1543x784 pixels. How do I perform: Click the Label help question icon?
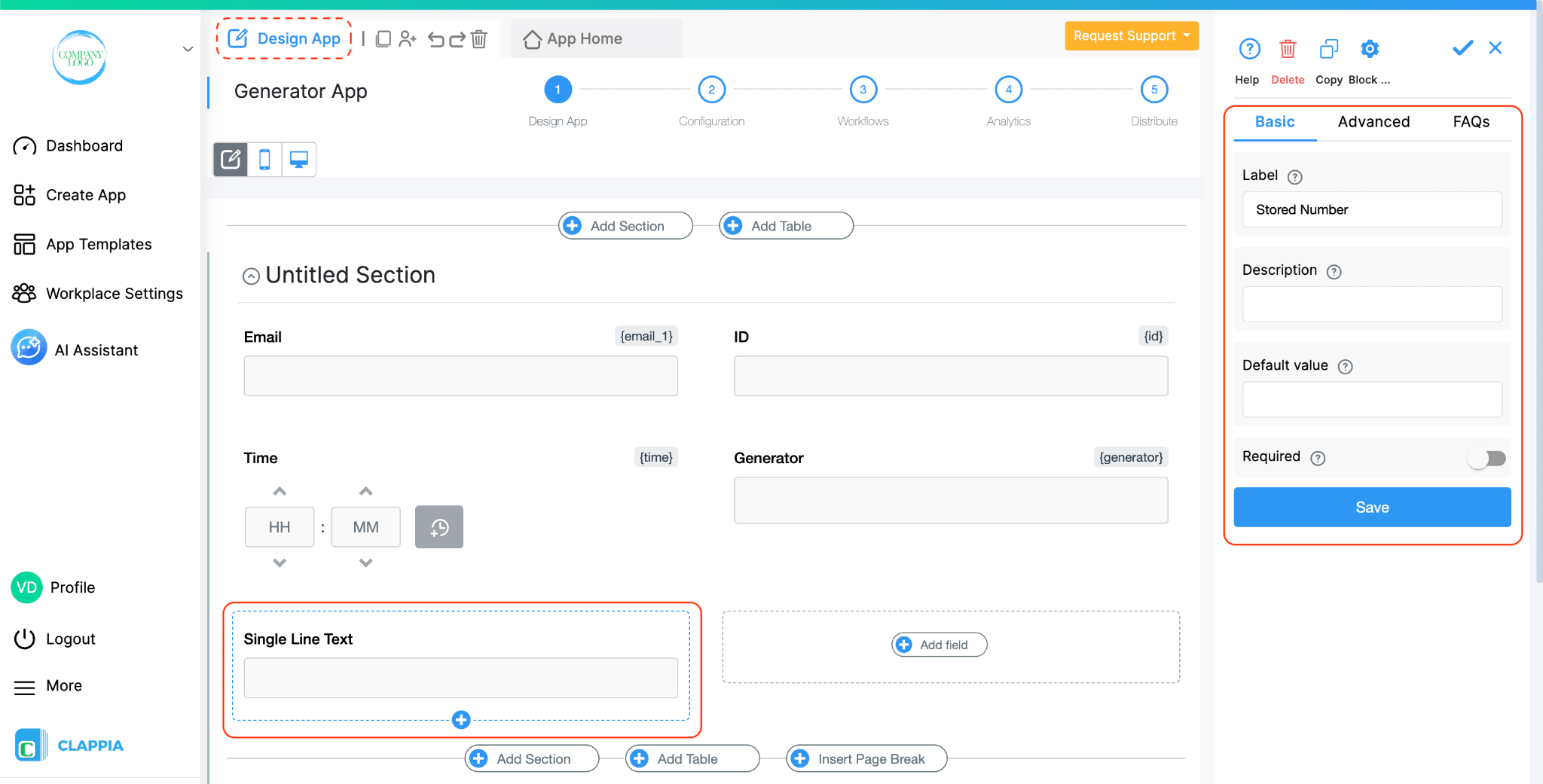tap(1294, 177)
